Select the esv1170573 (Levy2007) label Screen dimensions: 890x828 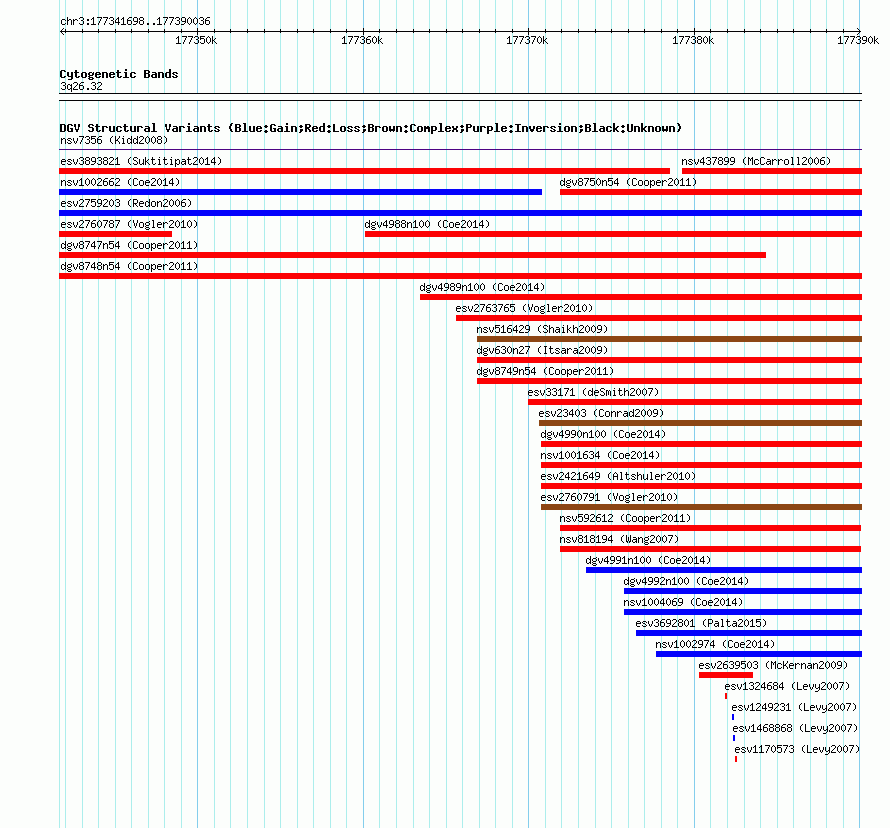tap(797, 749)
